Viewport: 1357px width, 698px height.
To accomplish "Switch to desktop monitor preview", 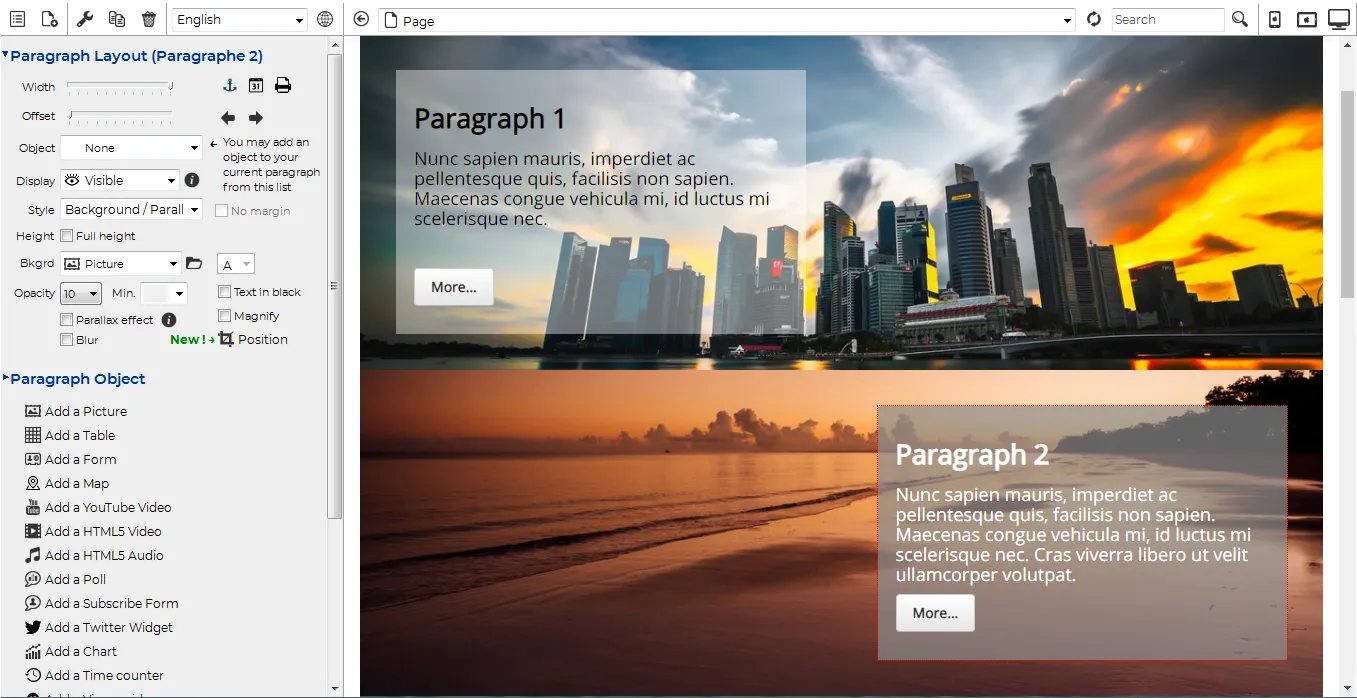I will 1338,19.
